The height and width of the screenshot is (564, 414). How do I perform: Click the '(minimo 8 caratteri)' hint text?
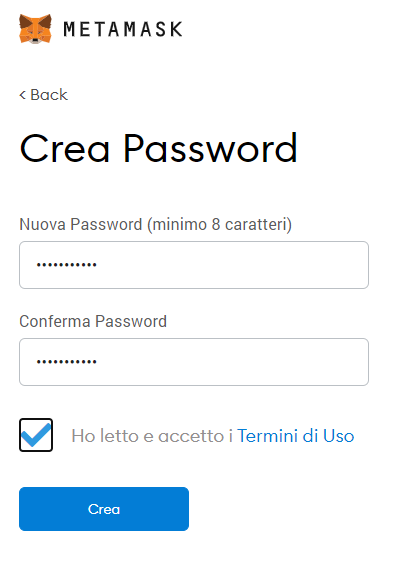coord(219,224)
